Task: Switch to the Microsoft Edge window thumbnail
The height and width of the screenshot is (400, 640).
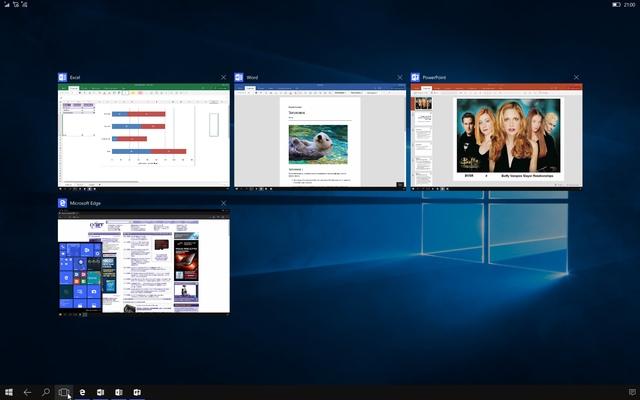Action: (x=144, y=263)
